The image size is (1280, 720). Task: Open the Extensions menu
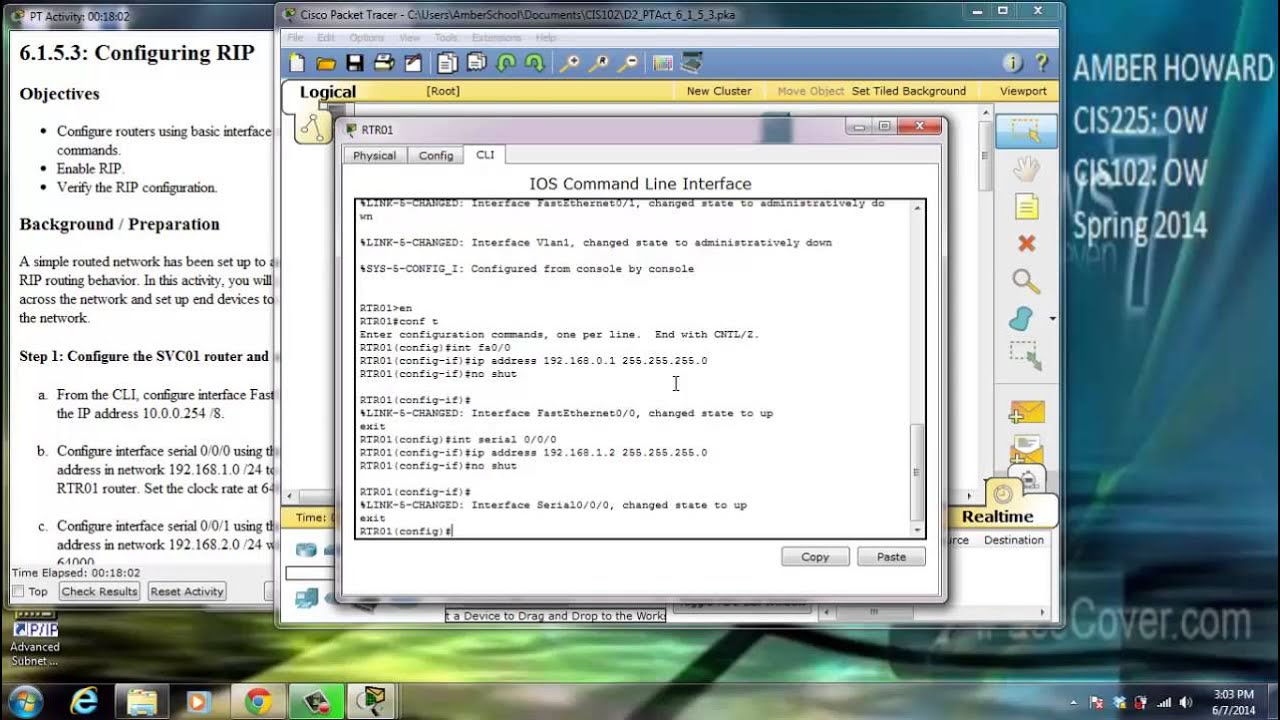point(497,37)
